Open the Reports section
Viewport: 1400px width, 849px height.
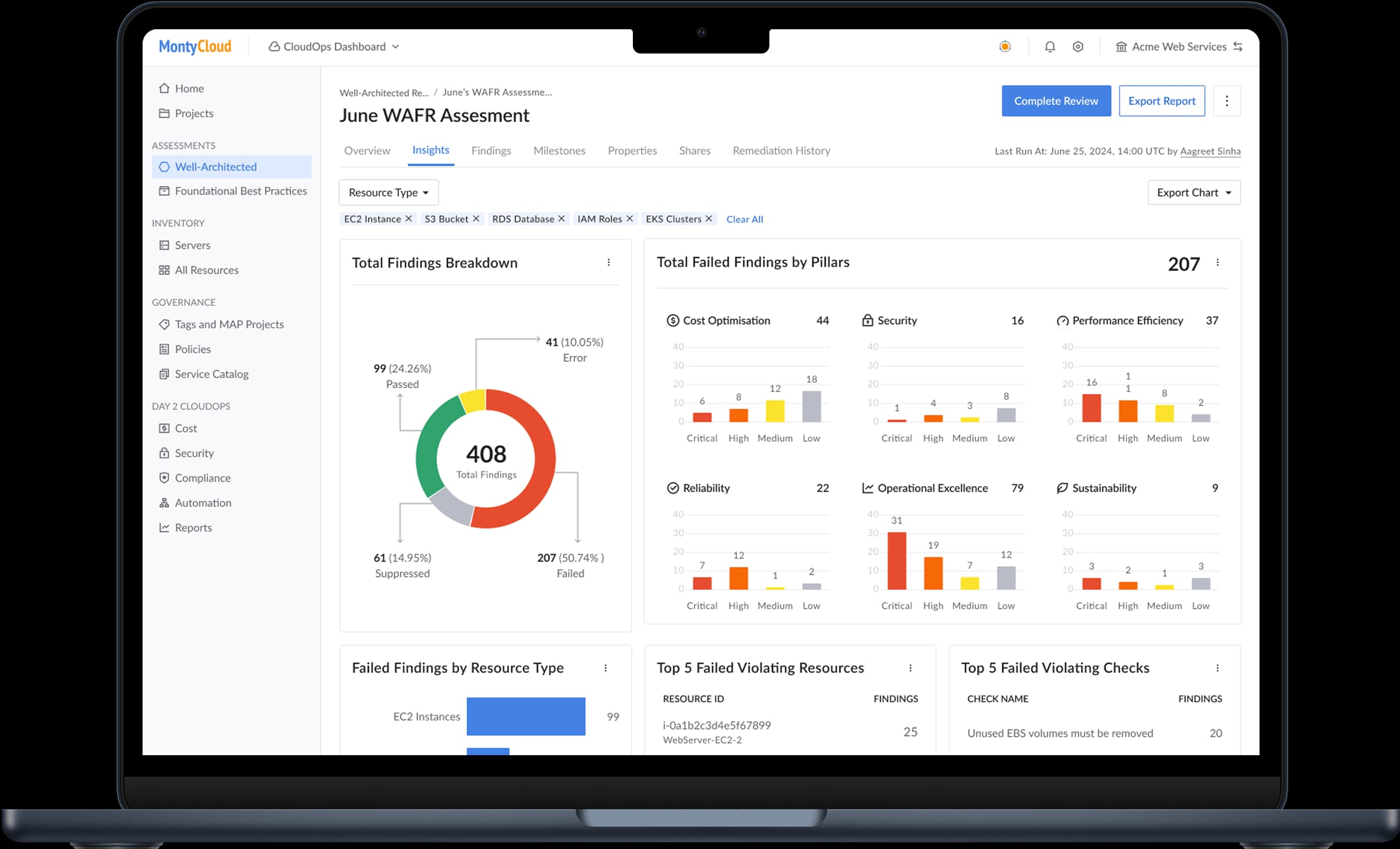click(x=193, y=527)
